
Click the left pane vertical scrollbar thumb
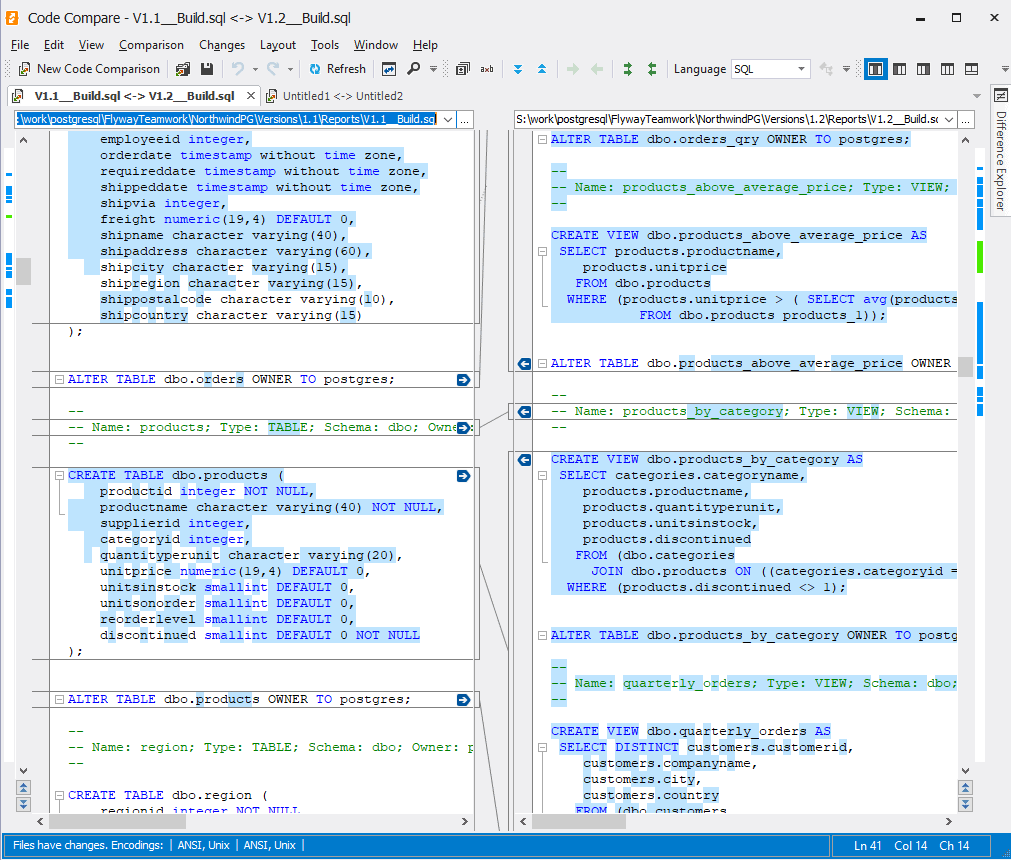pyautogui.click(x=24, y=271)
